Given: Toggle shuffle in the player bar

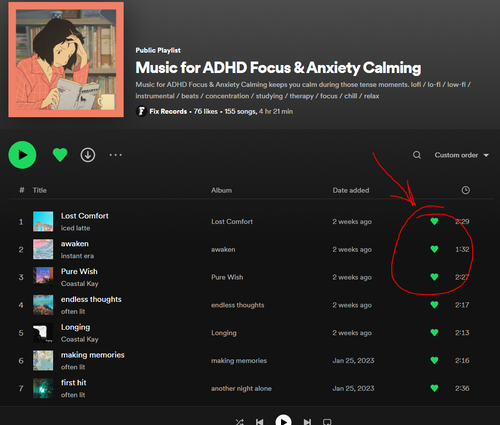Looking at the screenshot, I should coord(240,422).
